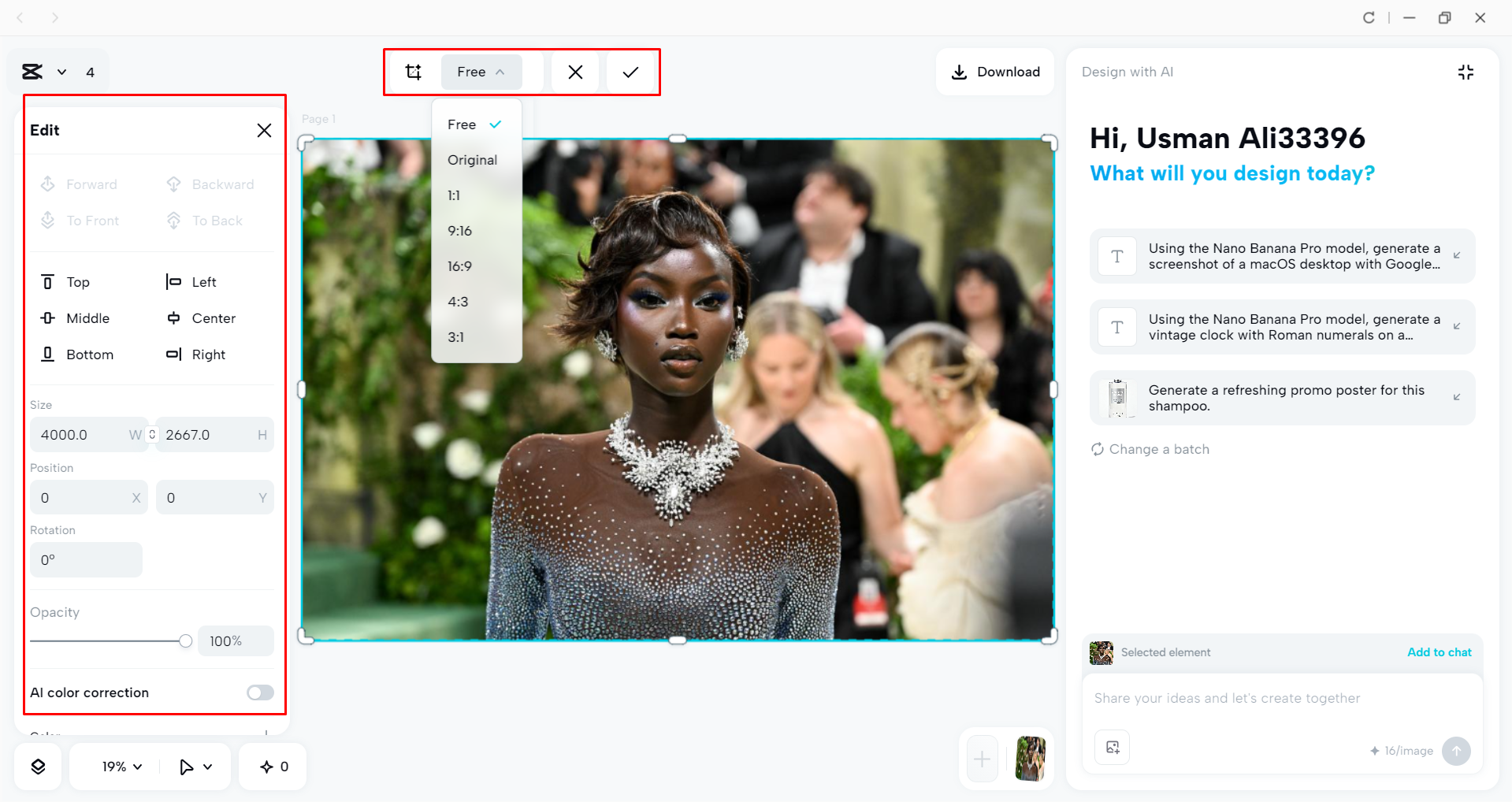The height and width of the screenshot is (802, 1512).
Task: Click the Rotation field showing 0°
Action: tap(86, 560)
